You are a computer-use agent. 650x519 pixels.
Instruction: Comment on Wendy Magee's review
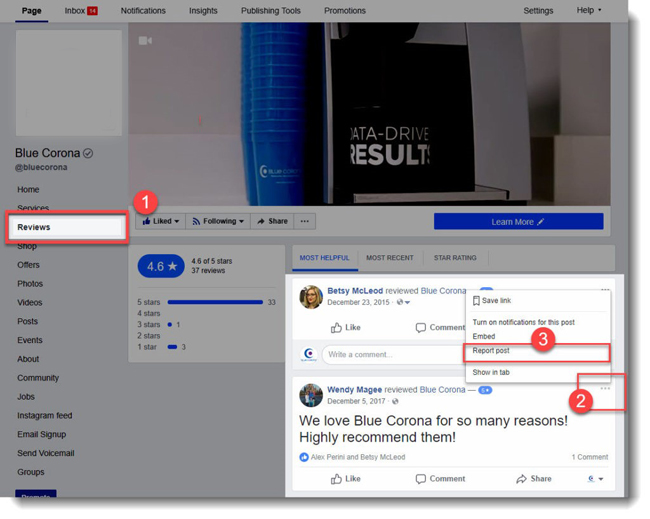click(x=440, y=479)
